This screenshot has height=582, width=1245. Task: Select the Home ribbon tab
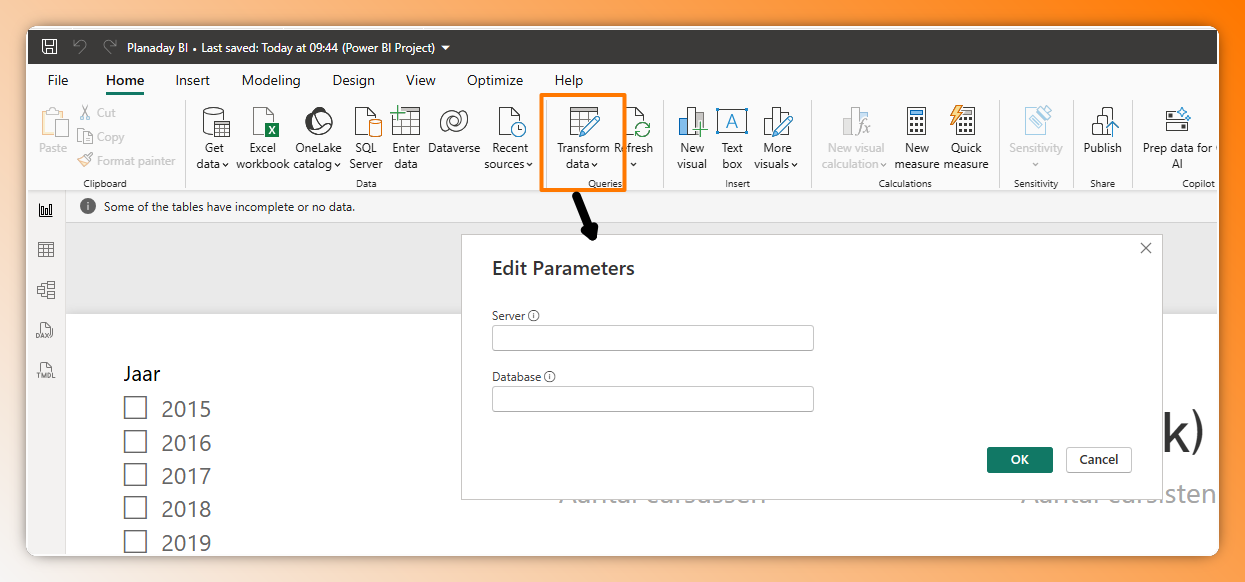pyautogui.click(x=125, y=80)
